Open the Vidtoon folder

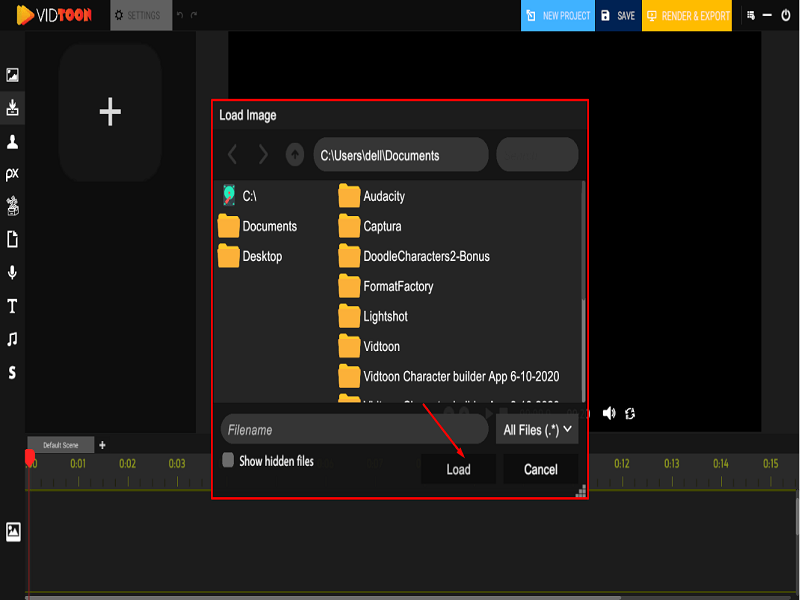point(369,346)
